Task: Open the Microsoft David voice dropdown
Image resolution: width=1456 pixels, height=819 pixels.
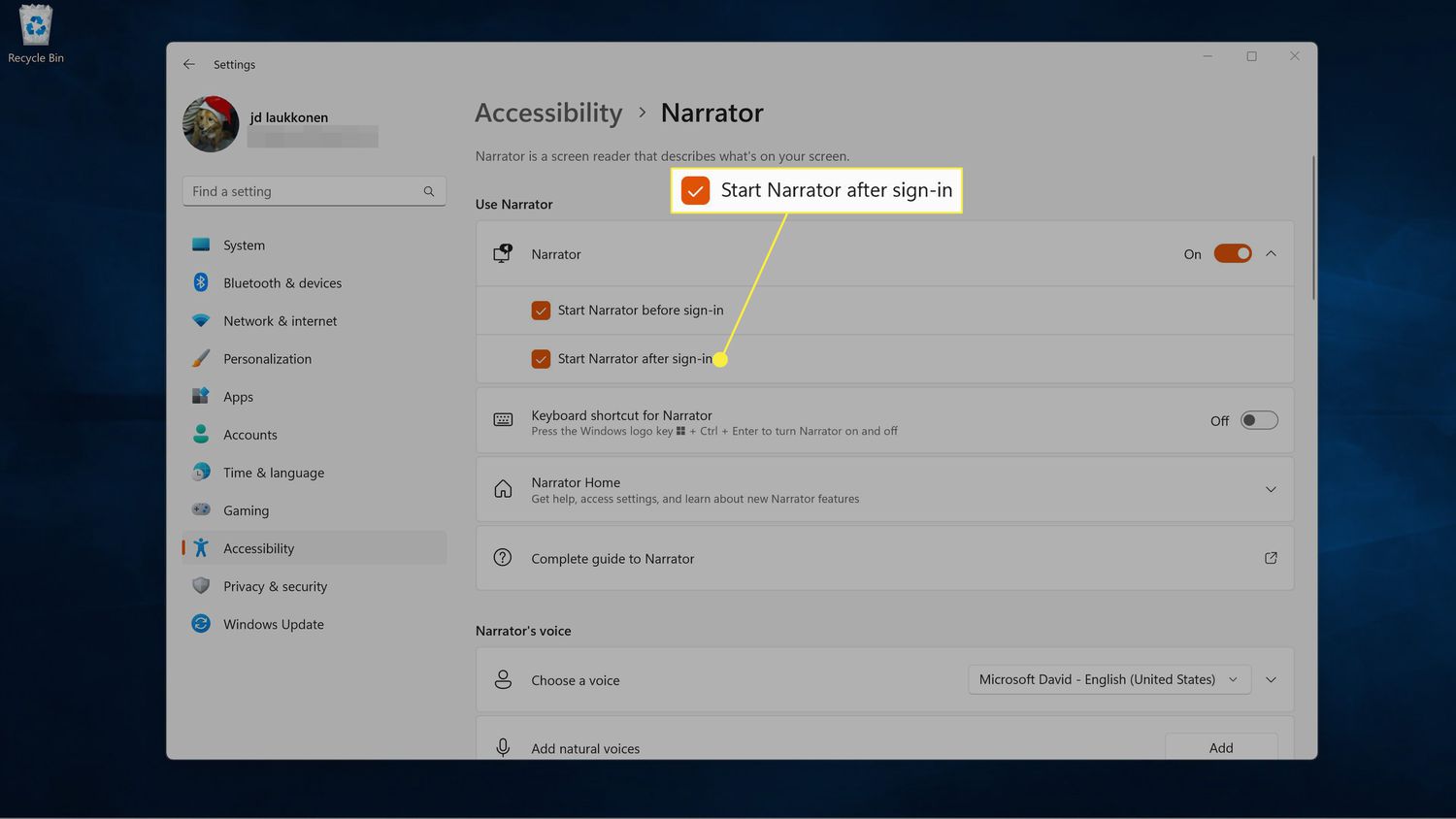Action: coord(1109,679)
